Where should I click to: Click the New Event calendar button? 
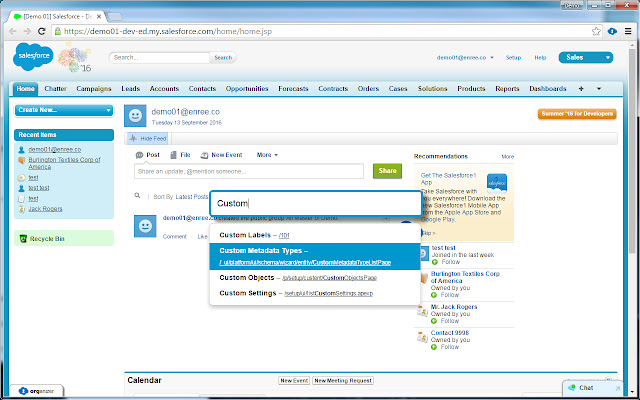pyautogui.click(x=294, y=380)
